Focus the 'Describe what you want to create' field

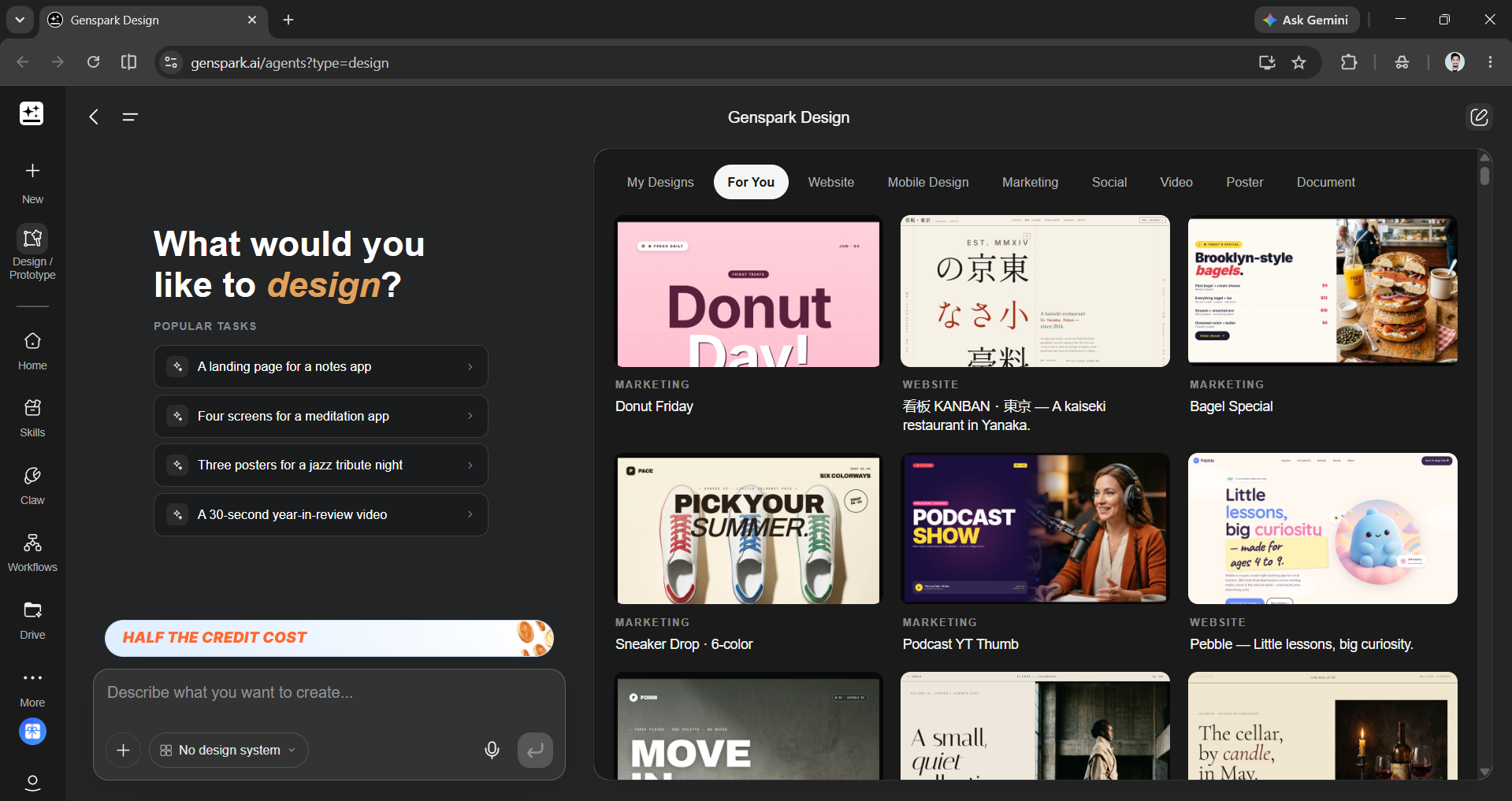[329, 693]
